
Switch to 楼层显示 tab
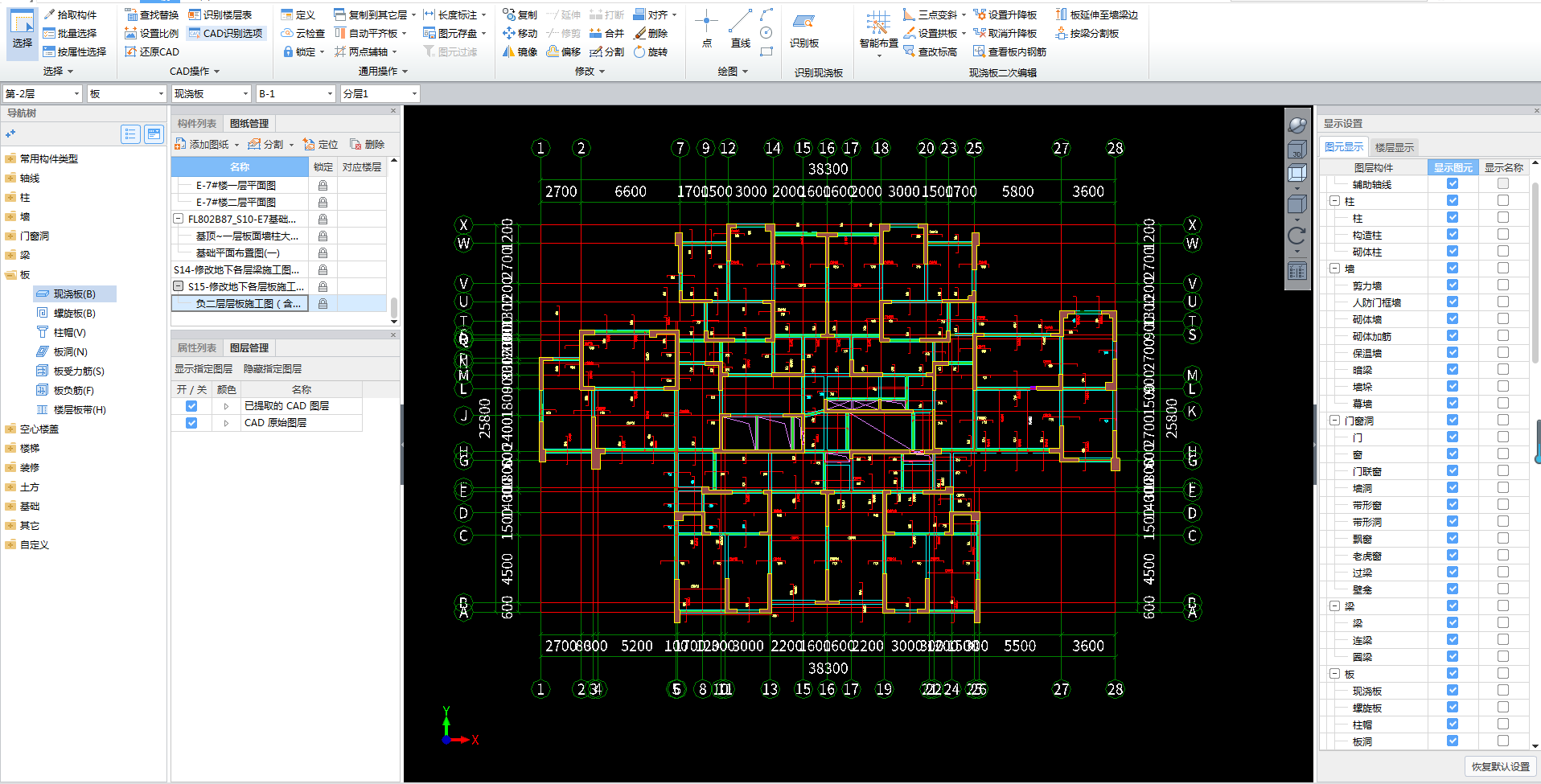click(1394, 147)
